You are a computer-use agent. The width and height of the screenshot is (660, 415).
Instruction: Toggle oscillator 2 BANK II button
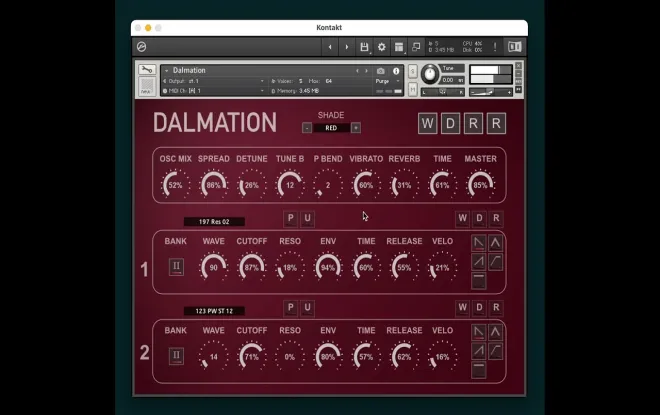pyautogui.click(x=176, y=356)
